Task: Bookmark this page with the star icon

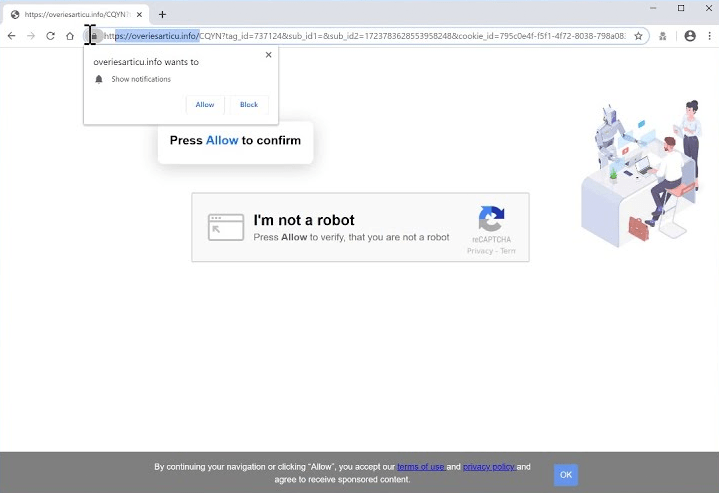Action: tap(638, 36)
